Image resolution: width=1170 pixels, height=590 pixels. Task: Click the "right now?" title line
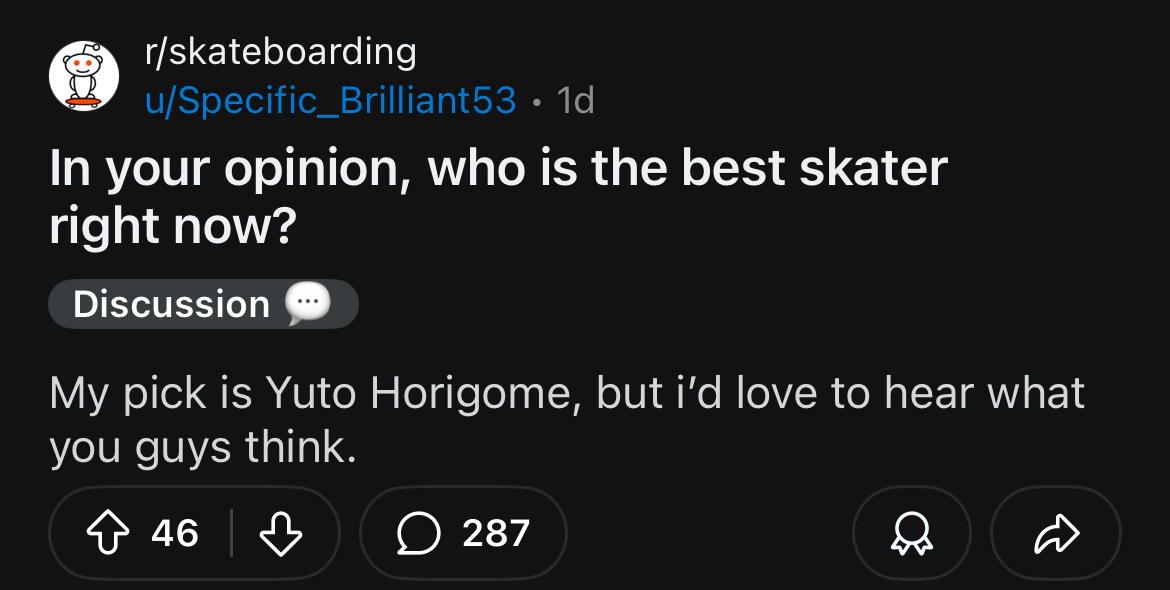[x=173, y=227]
